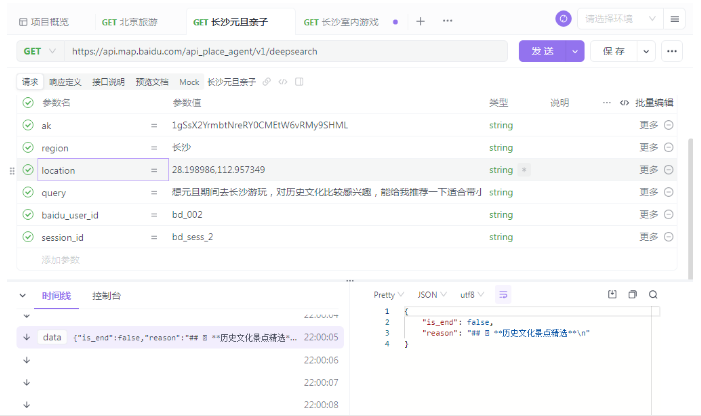Toggle the word wrap icon in response toolbar
The height and width of the screenshot is (416, 701).
click(503, 294)
